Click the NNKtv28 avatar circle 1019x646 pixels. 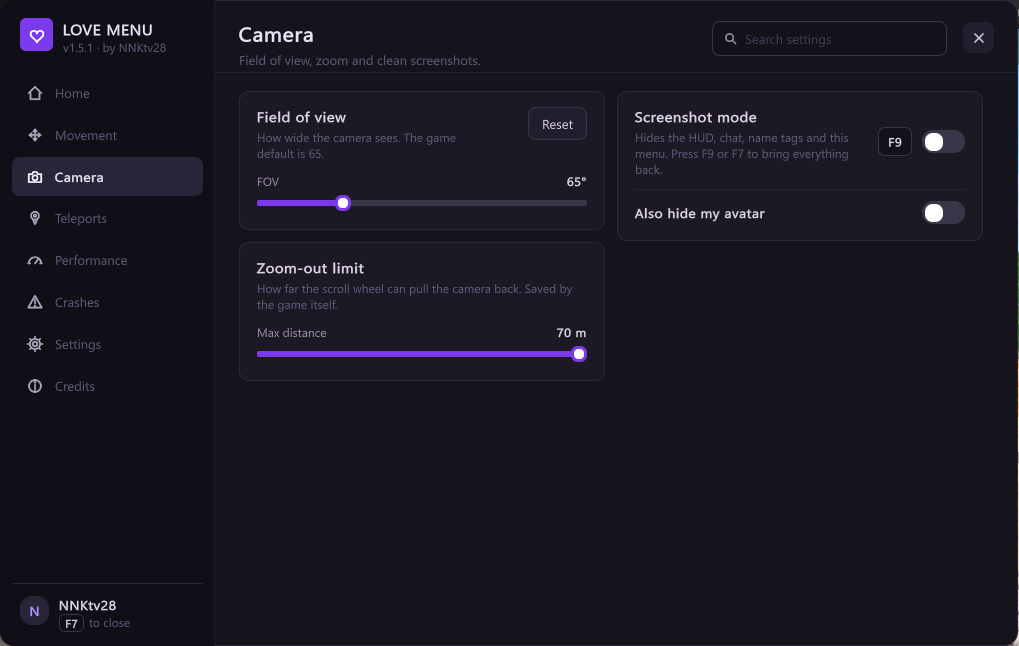[34, 611]
